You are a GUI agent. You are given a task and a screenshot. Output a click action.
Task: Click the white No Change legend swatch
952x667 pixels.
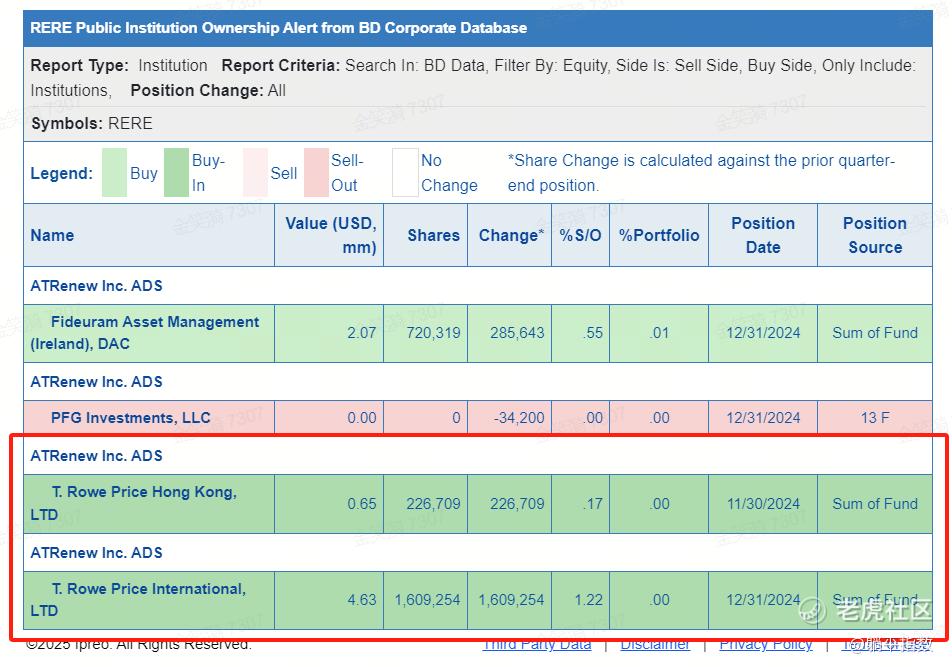(405, 173)
